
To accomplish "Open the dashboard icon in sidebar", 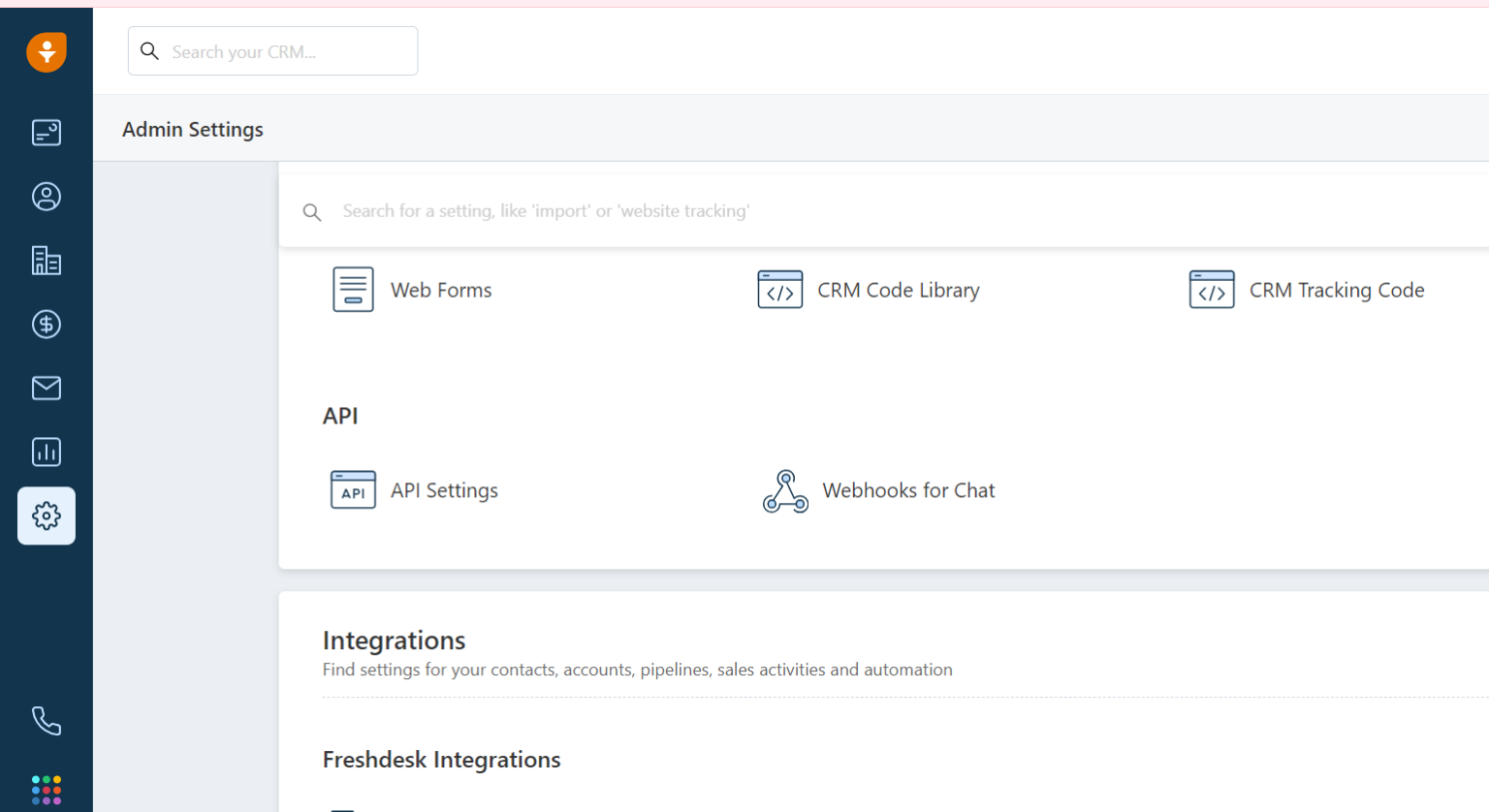I will [47, 133].
